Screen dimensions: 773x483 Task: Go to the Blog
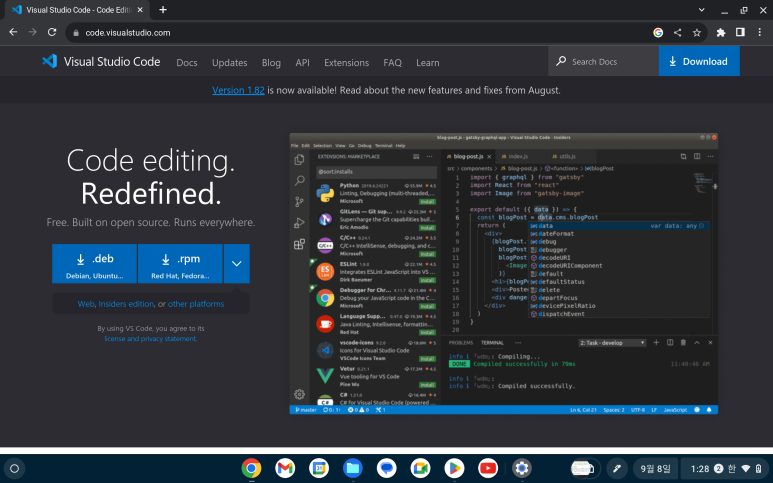pos(271,63)
